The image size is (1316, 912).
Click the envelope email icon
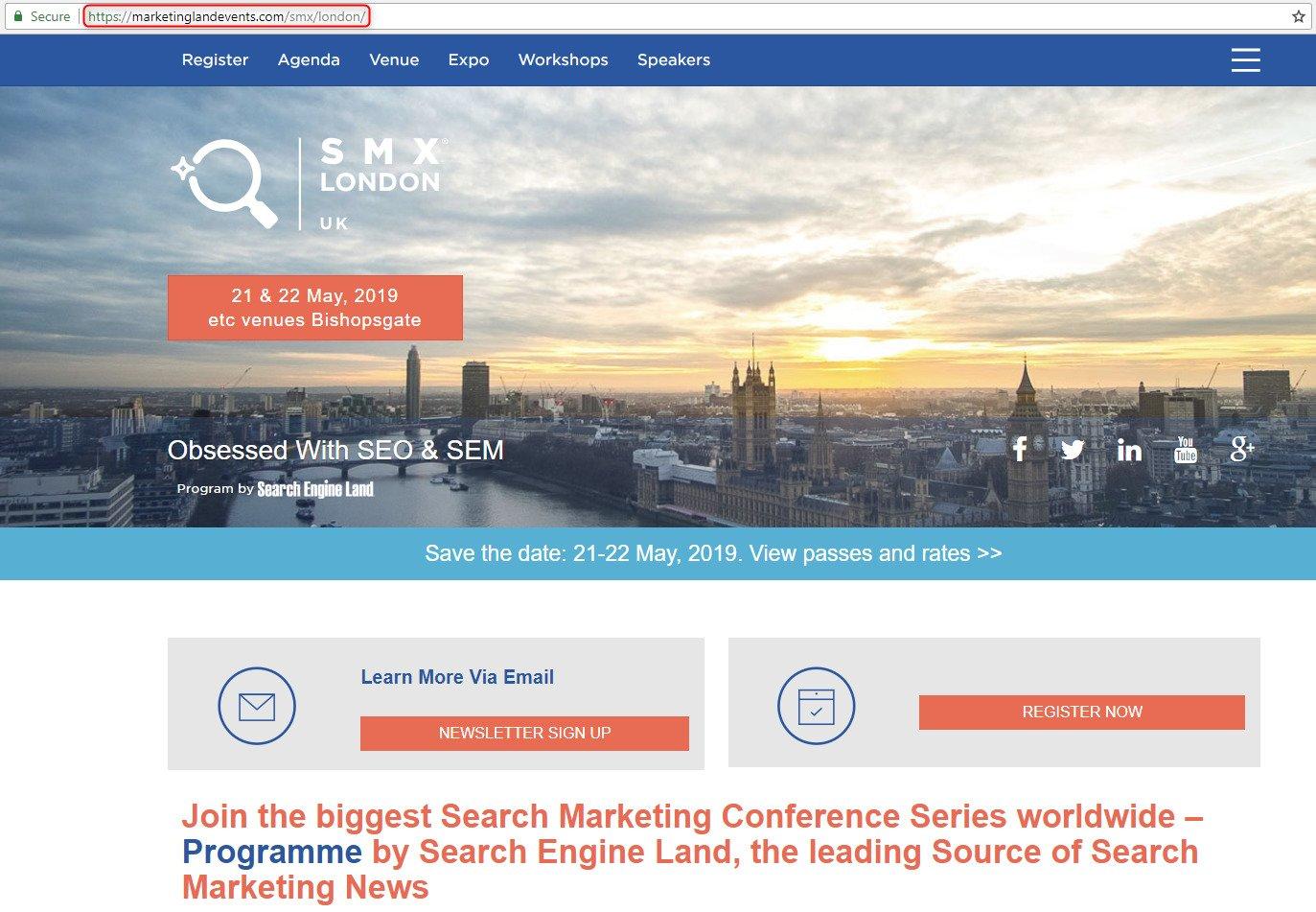[257, 706]
